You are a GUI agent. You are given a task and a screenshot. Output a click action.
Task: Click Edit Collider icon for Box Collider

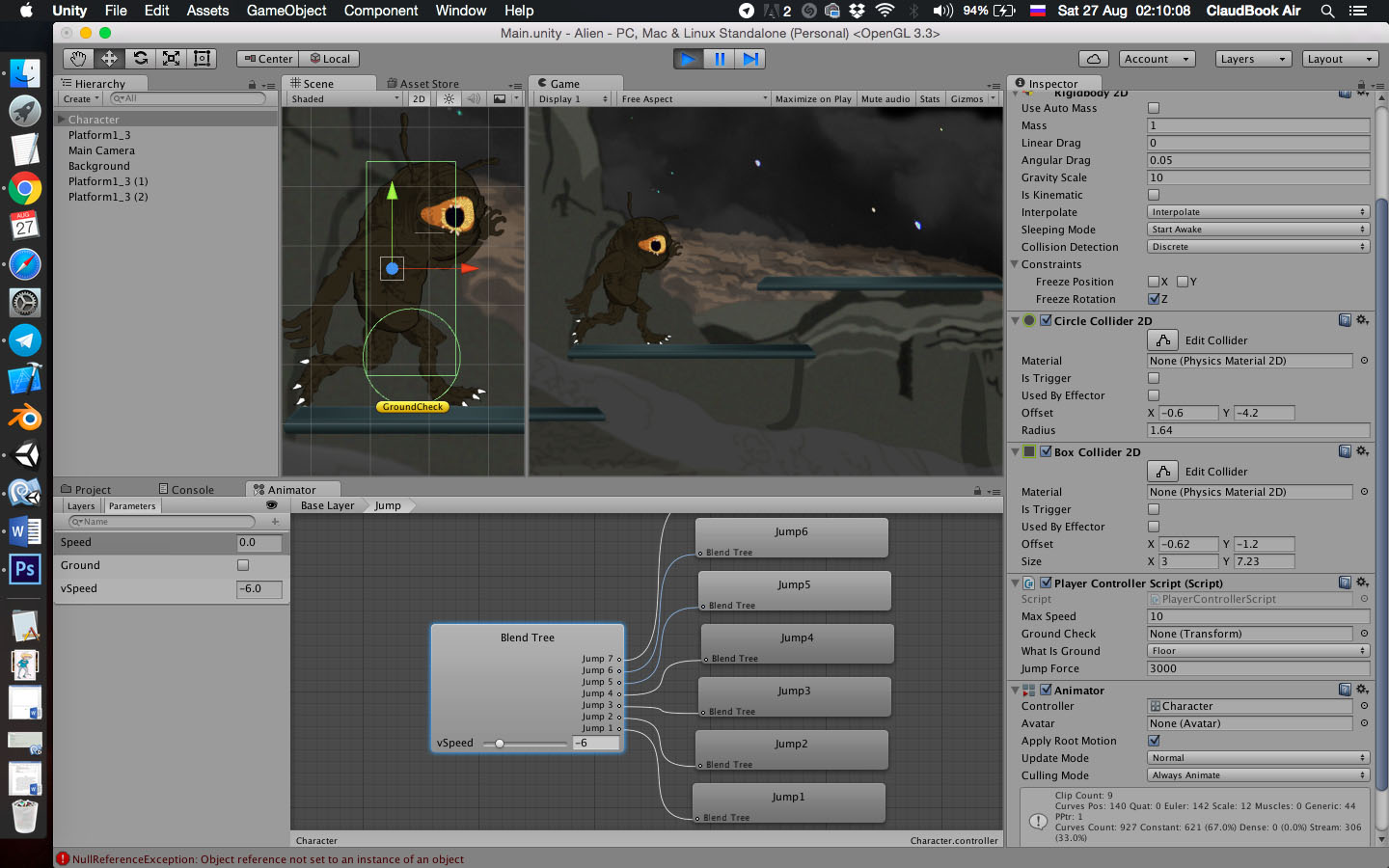click(x=1163, y=472)
